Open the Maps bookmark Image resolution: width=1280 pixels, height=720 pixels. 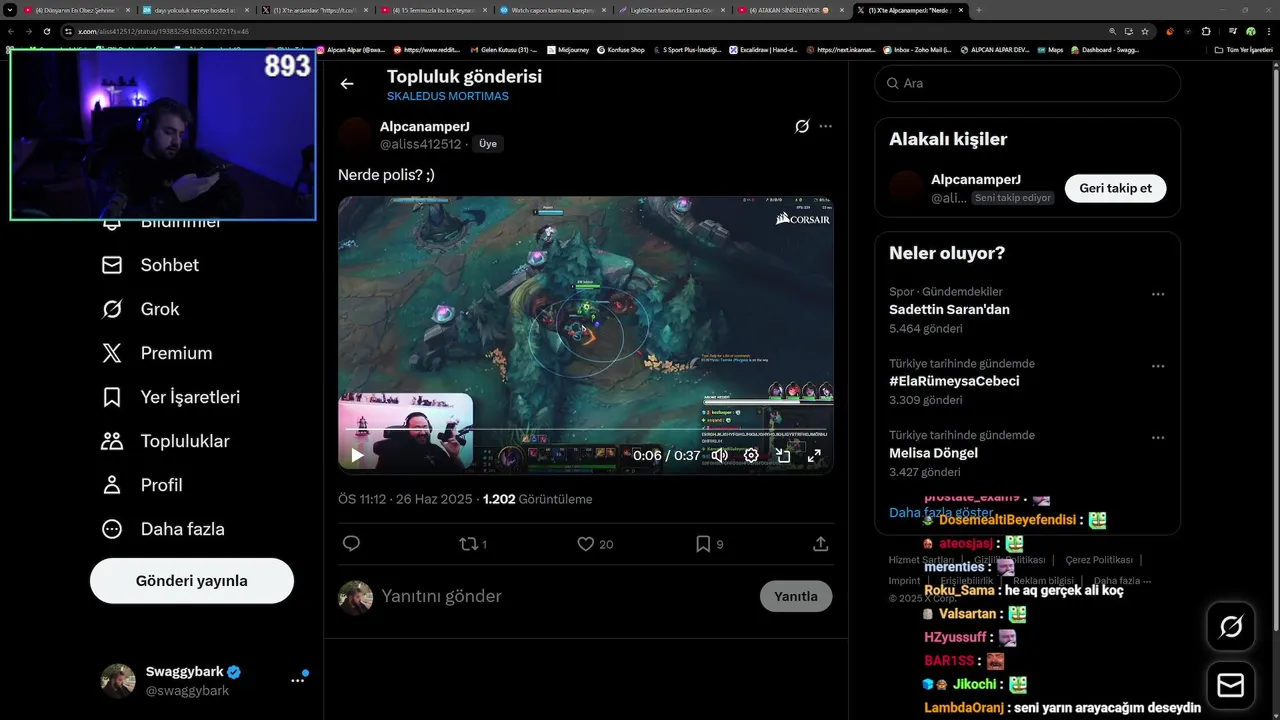click(1050, 49)
